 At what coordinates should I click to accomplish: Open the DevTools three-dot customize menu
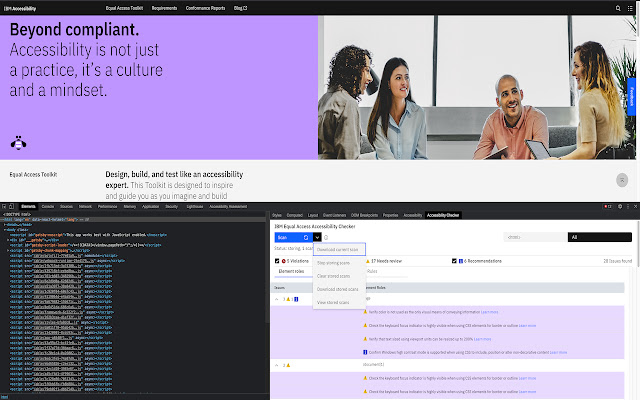(x=628, y=207)
